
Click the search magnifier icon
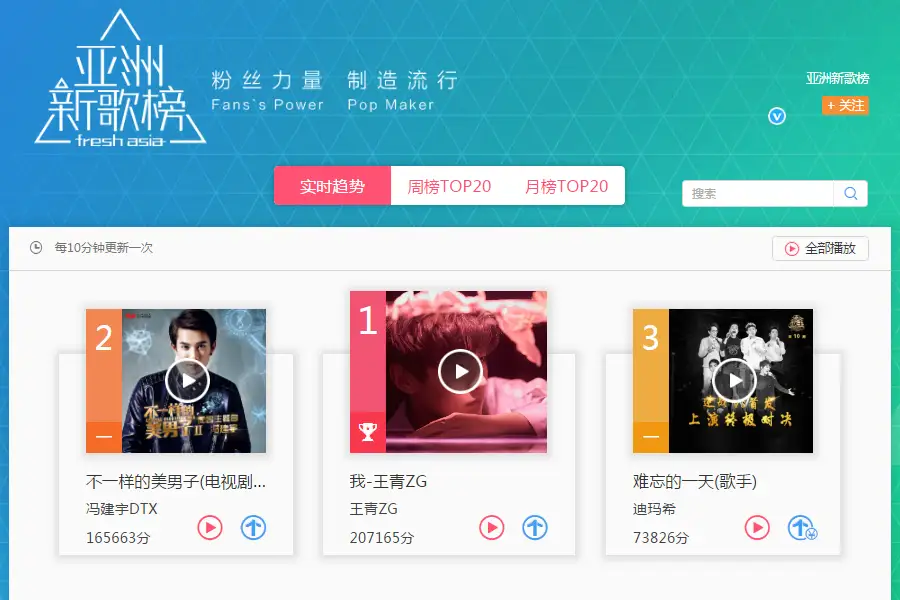pos(851,193)
